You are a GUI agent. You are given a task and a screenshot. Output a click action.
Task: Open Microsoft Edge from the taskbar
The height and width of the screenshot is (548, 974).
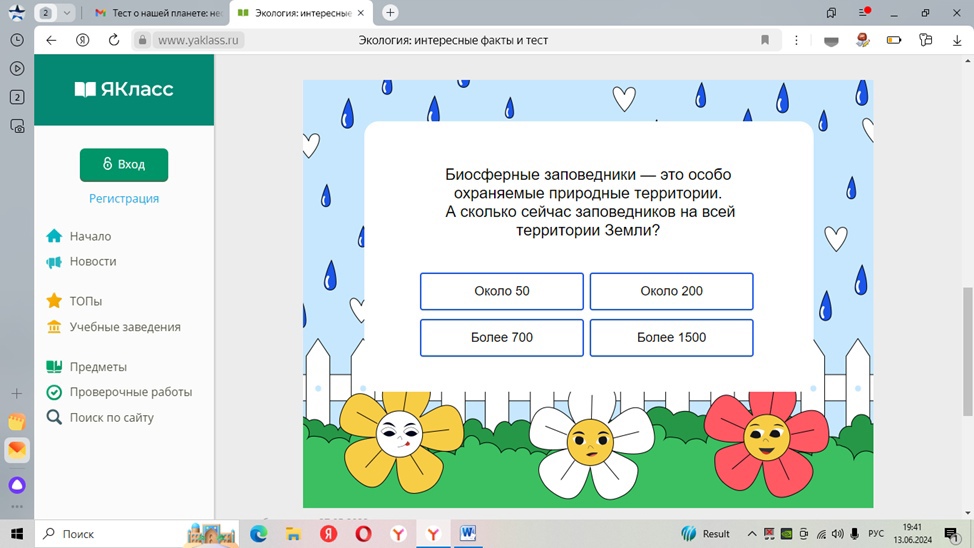258,534
